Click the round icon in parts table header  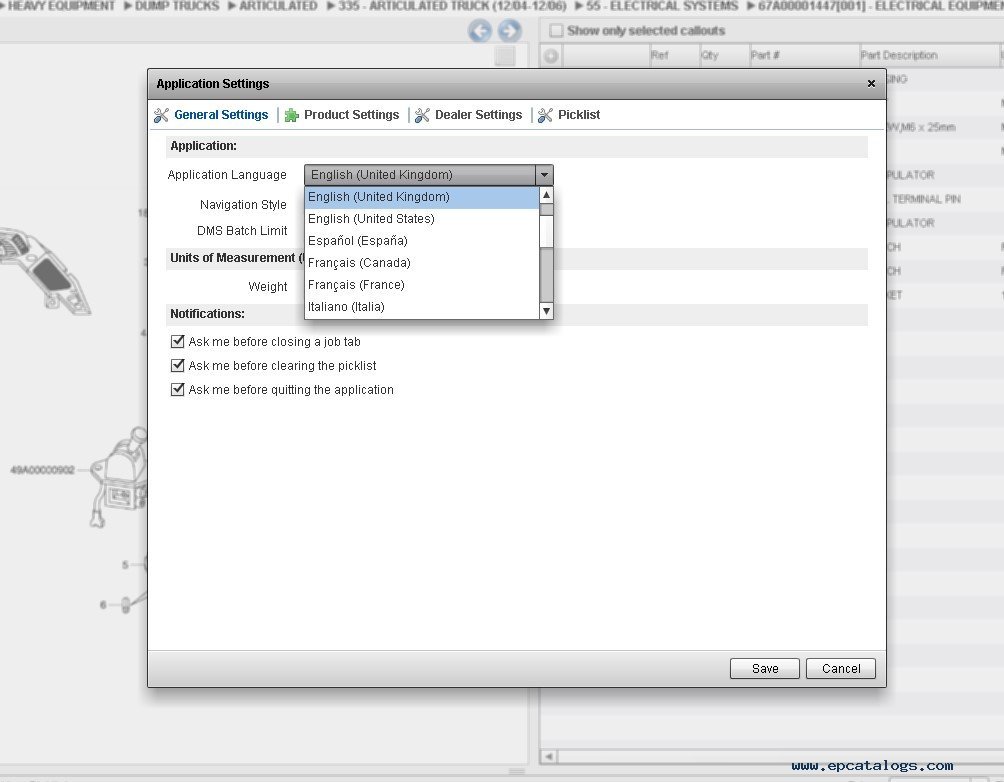tap(550, 56)
